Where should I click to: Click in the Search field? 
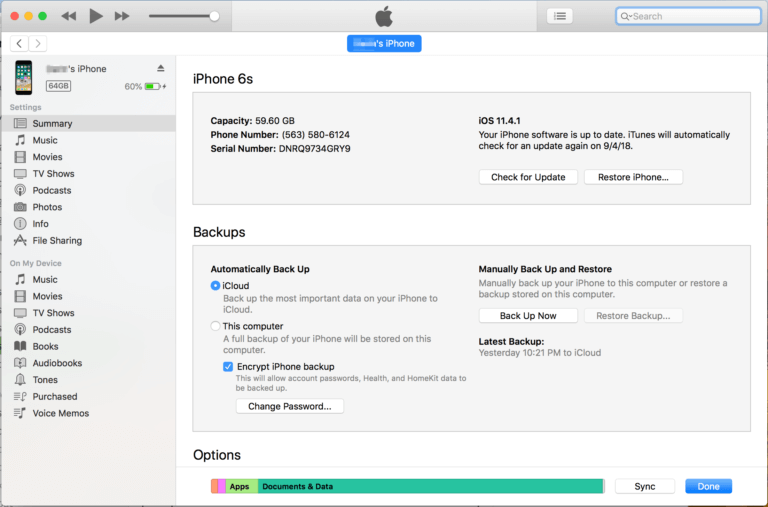[x=688, y=16]
